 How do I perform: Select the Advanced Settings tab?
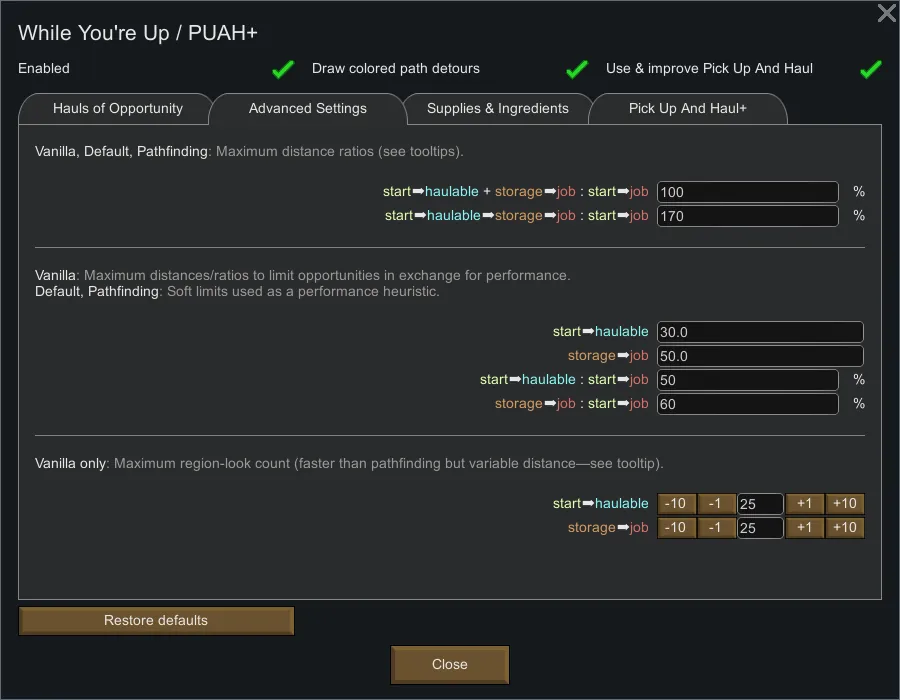(307, 109)
